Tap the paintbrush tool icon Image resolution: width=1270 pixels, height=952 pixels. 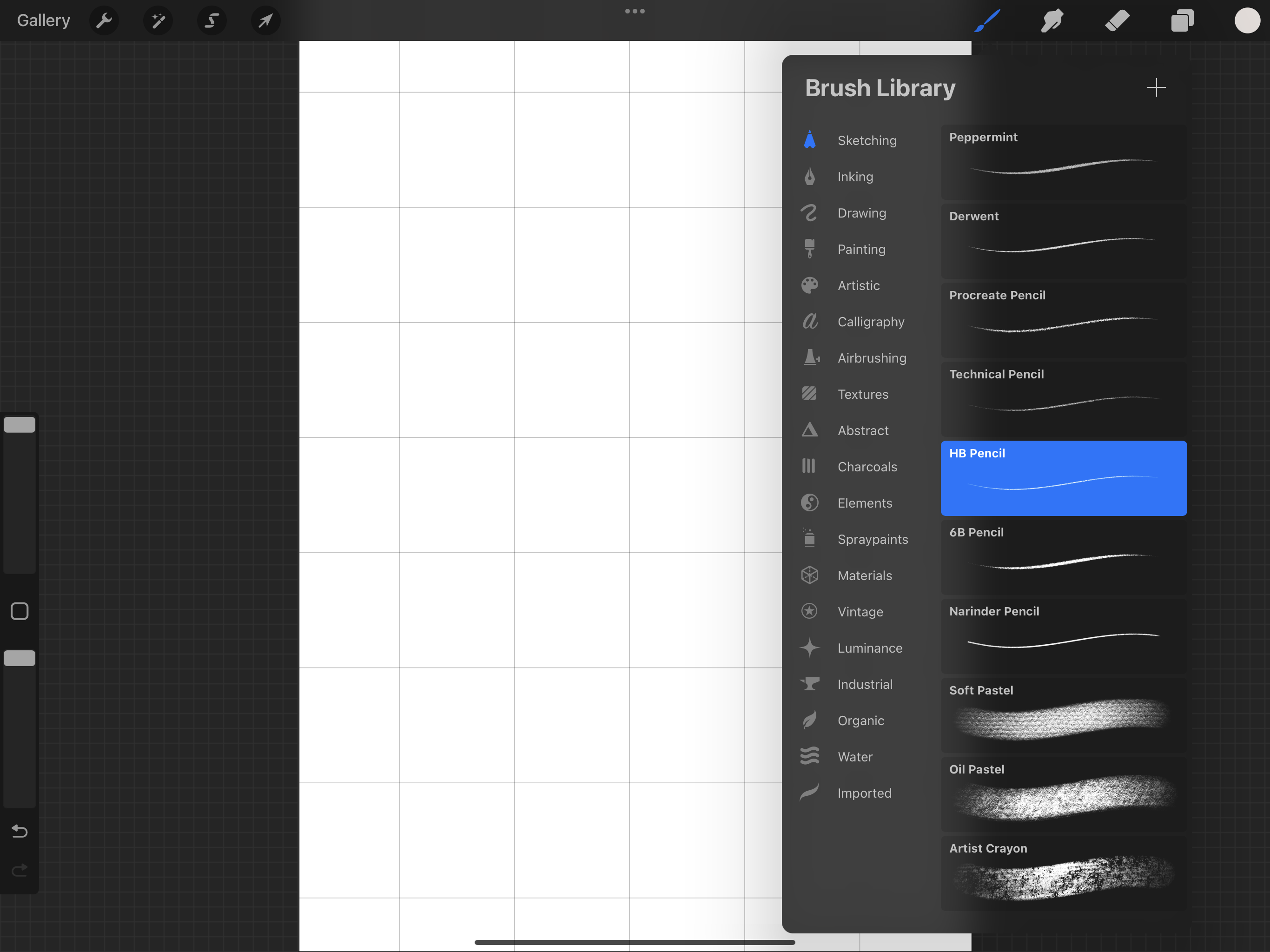[x=987, y=20]
